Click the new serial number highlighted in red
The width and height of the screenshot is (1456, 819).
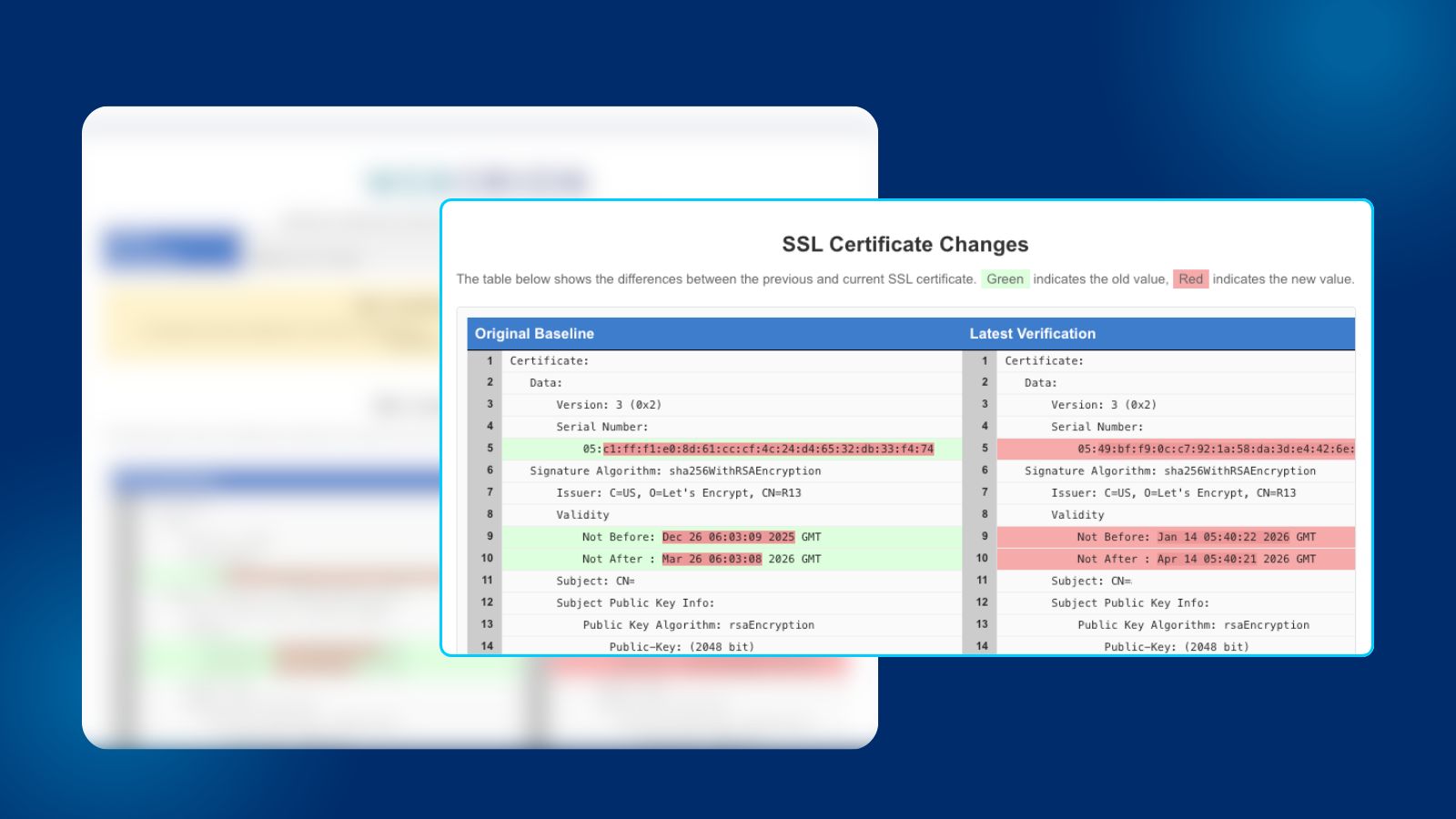click(x=1215, y=449)
